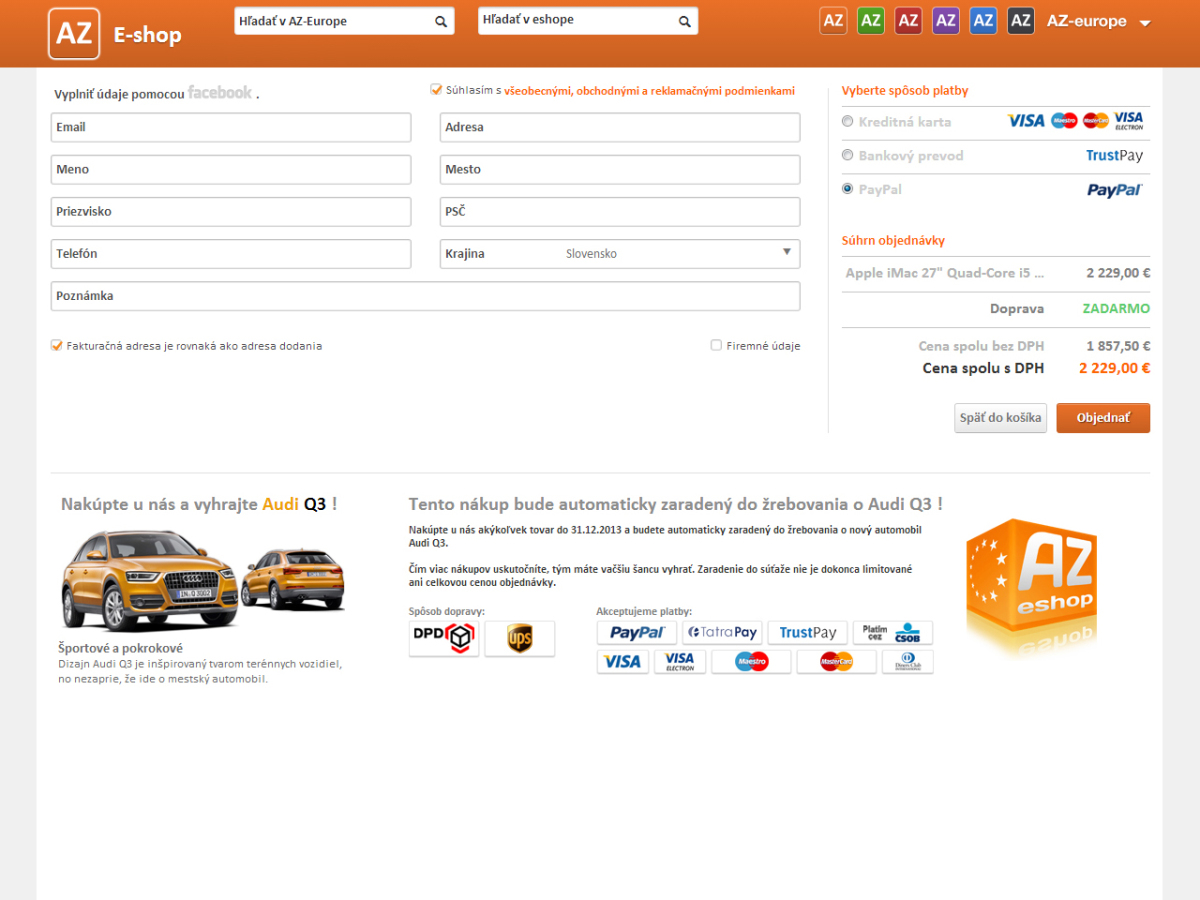Click the DPD shipping logo

444,638
